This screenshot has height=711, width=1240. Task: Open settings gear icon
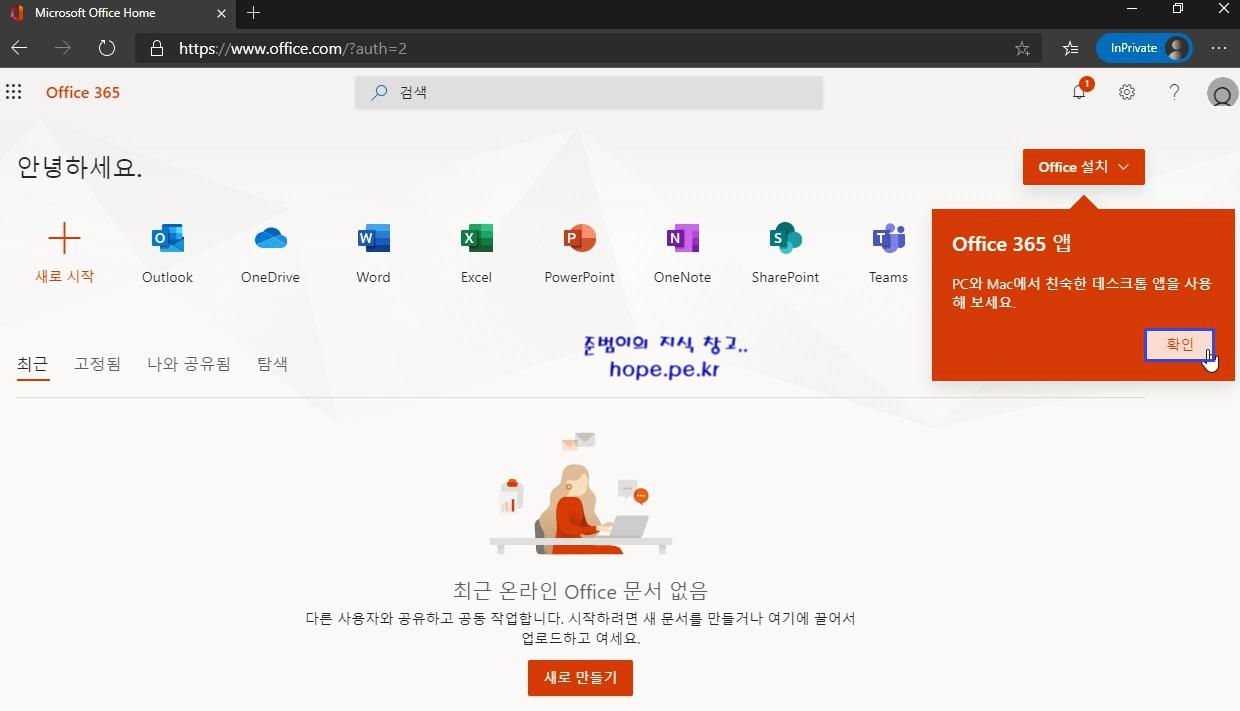click(1127, 92)
